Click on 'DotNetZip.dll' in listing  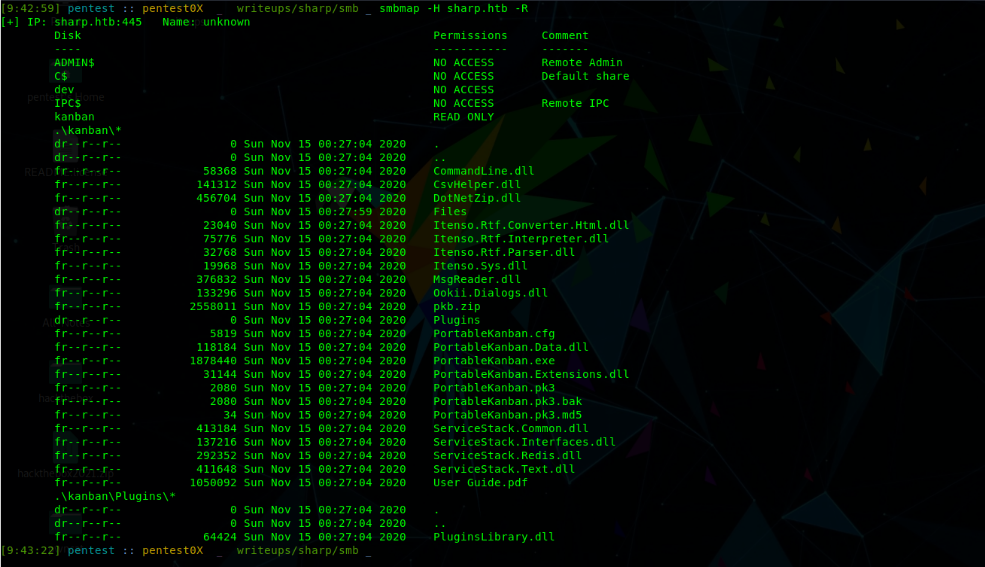pyautogui.click(x=477, y=198)
